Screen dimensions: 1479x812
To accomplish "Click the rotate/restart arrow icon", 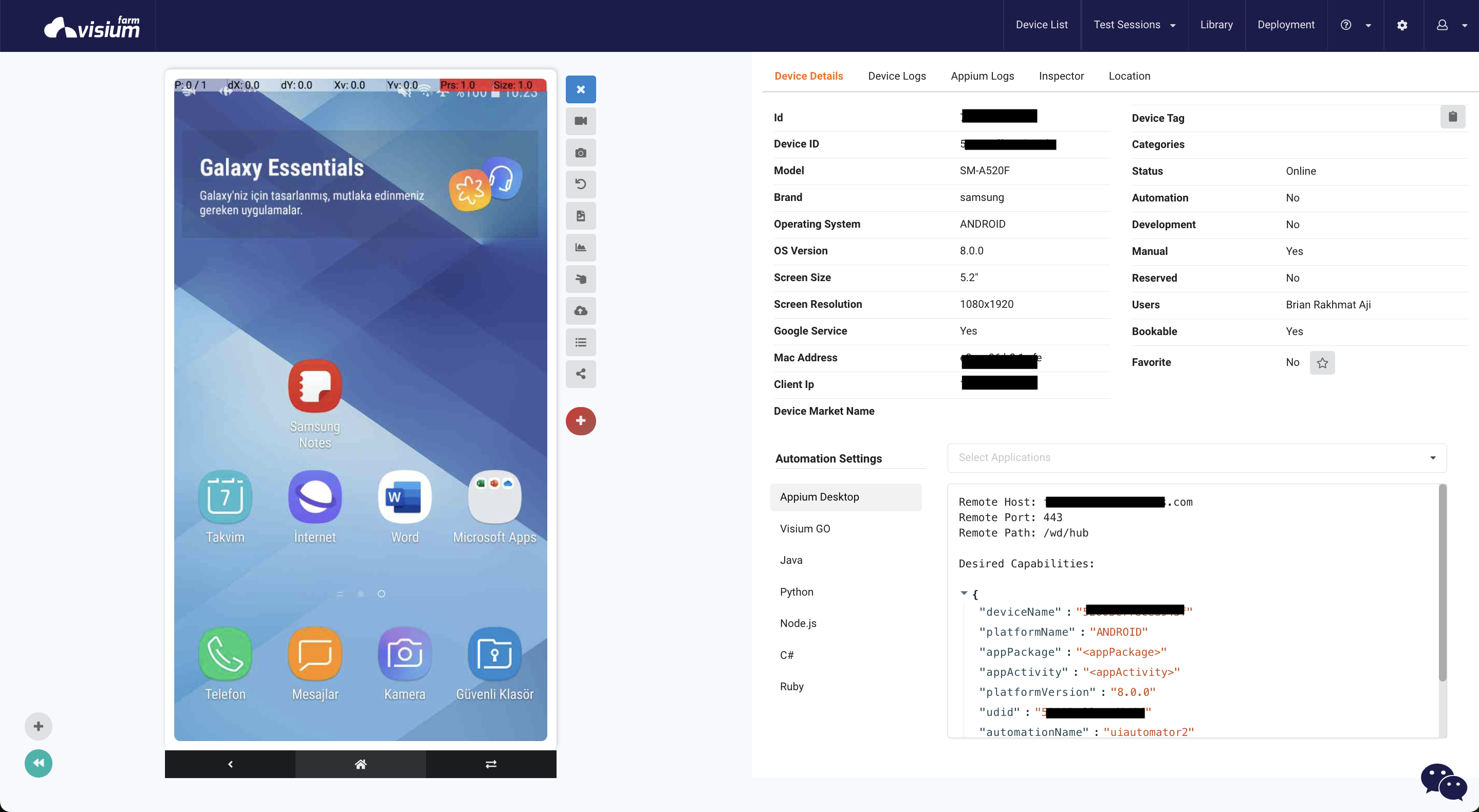I will tap(581, 184).
